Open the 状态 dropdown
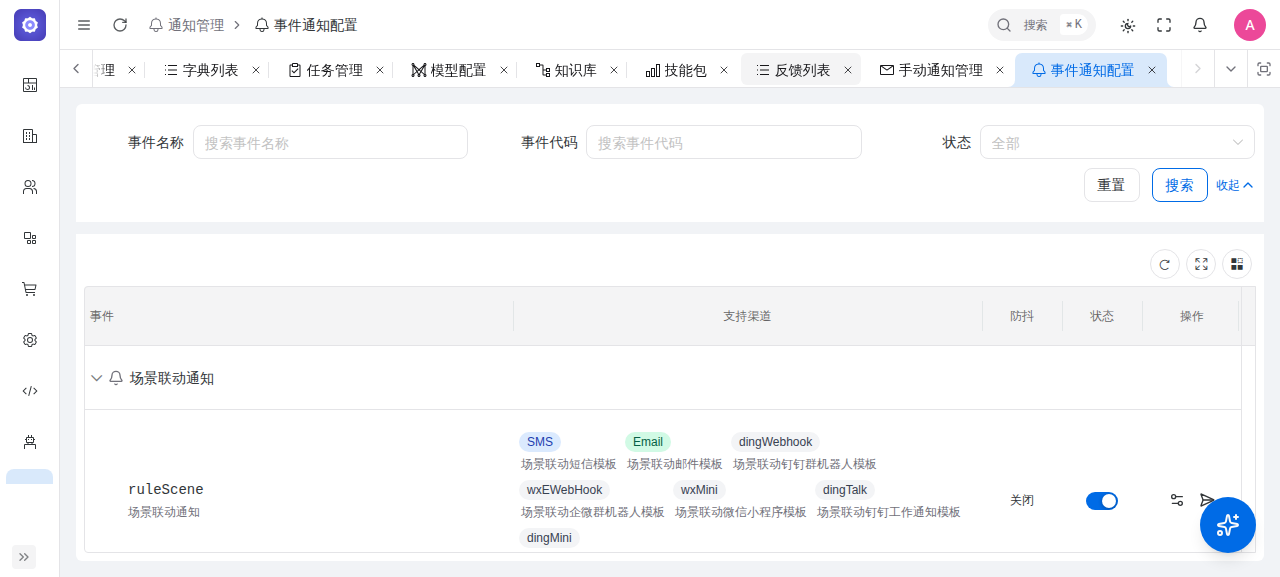Image resolution: width=1280 pixels, height=577 pixels. tap(1117, 142)
